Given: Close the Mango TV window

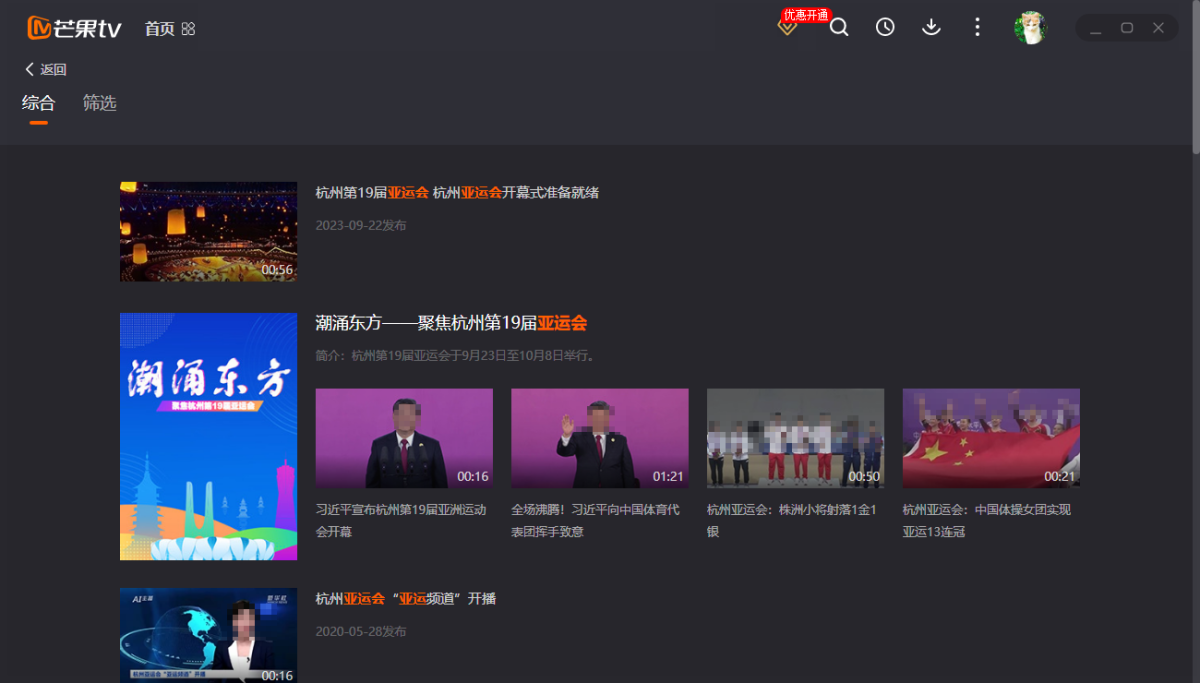Looking at the screenshot, I should click(x=1158, y=28).
